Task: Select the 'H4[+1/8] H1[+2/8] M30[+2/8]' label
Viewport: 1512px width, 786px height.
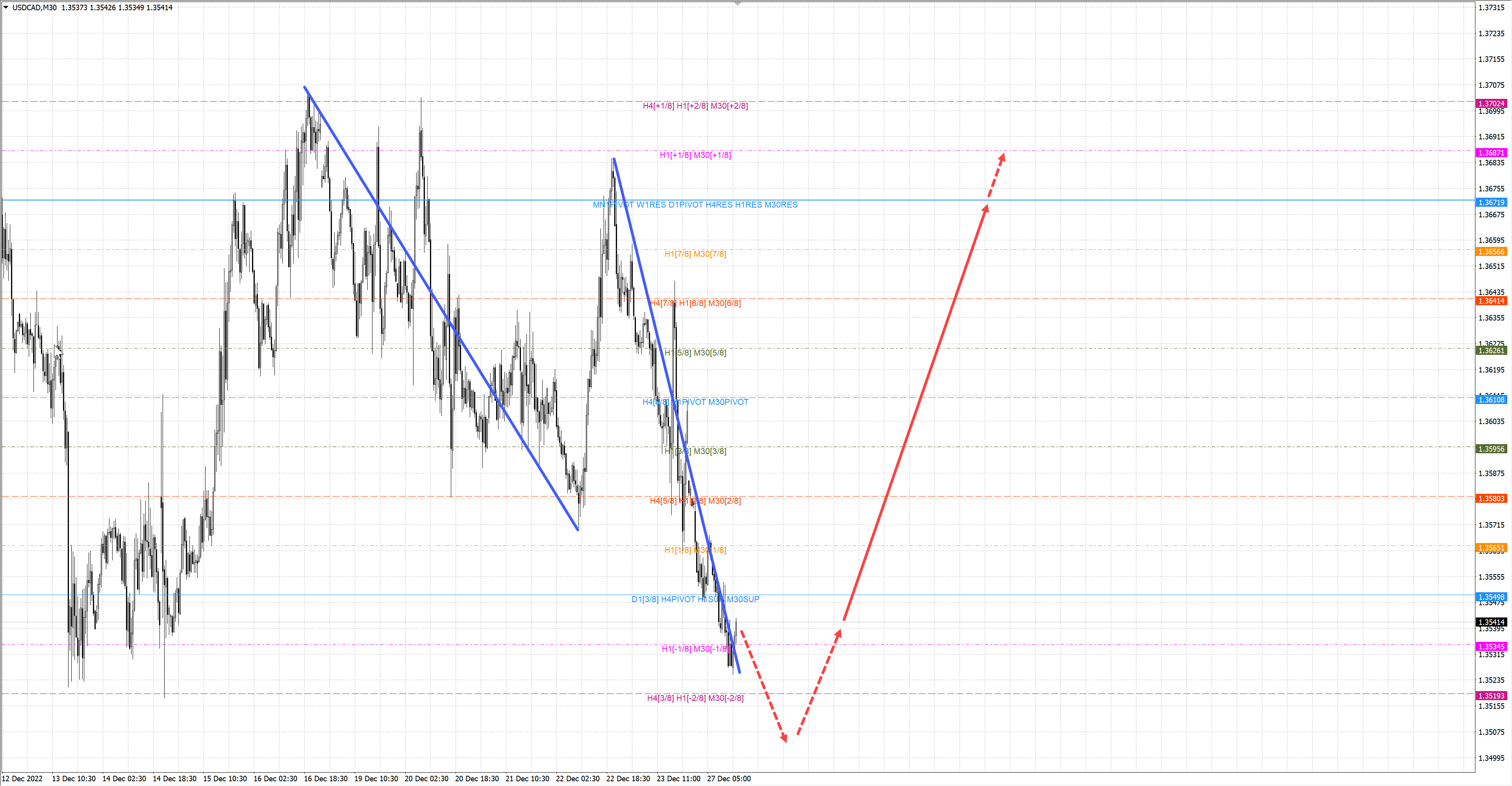Action: 695,106
